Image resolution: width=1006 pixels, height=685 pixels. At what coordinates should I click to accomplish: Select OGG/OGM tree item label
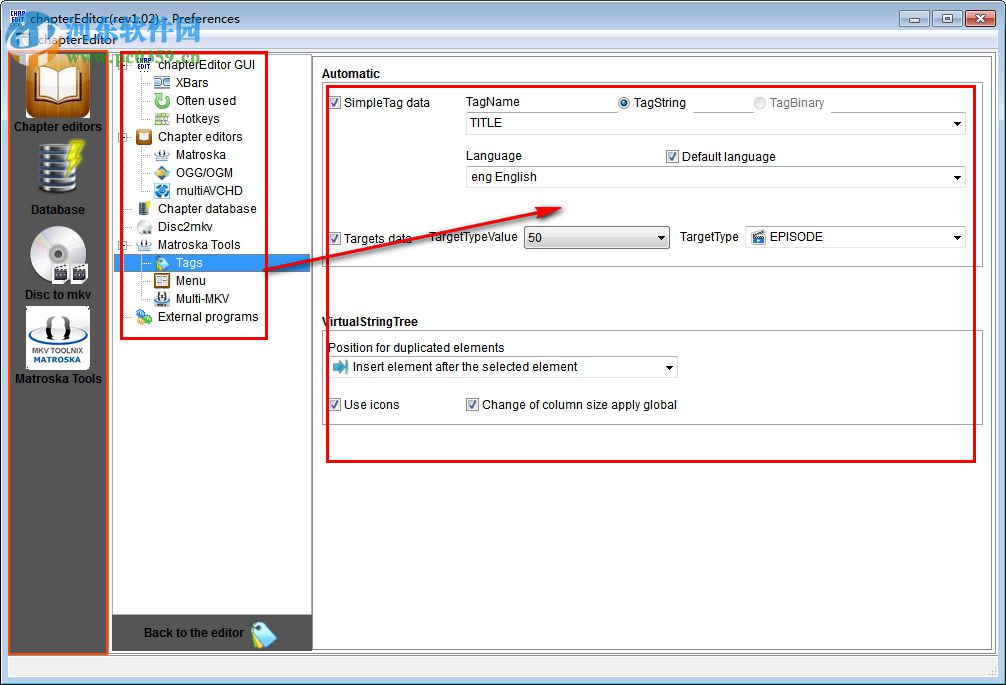click(x=204, y=173)
